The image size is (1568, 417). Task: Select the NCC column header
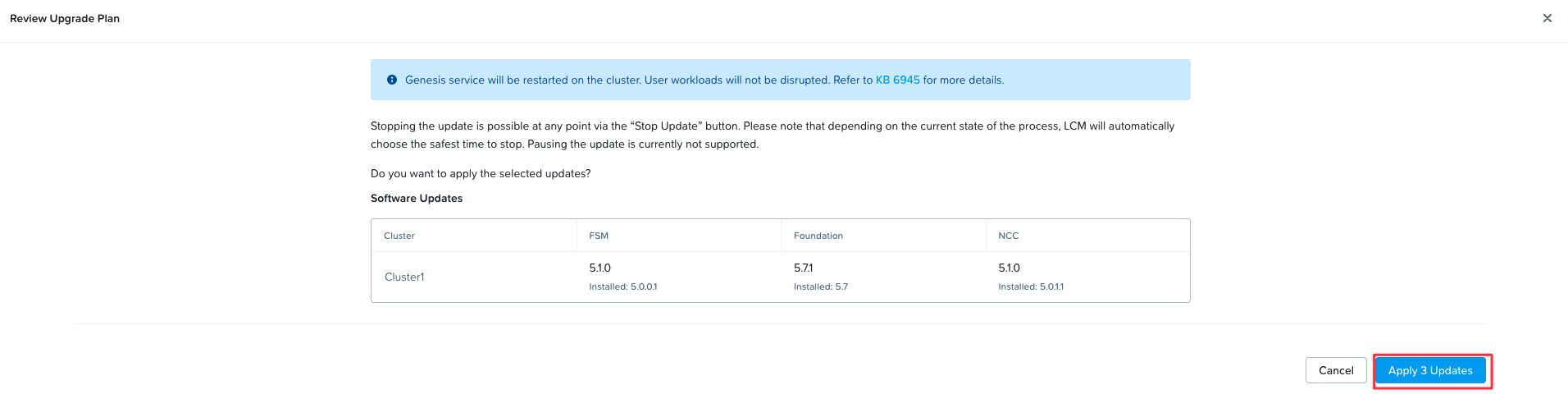(x=1009, y=236)
